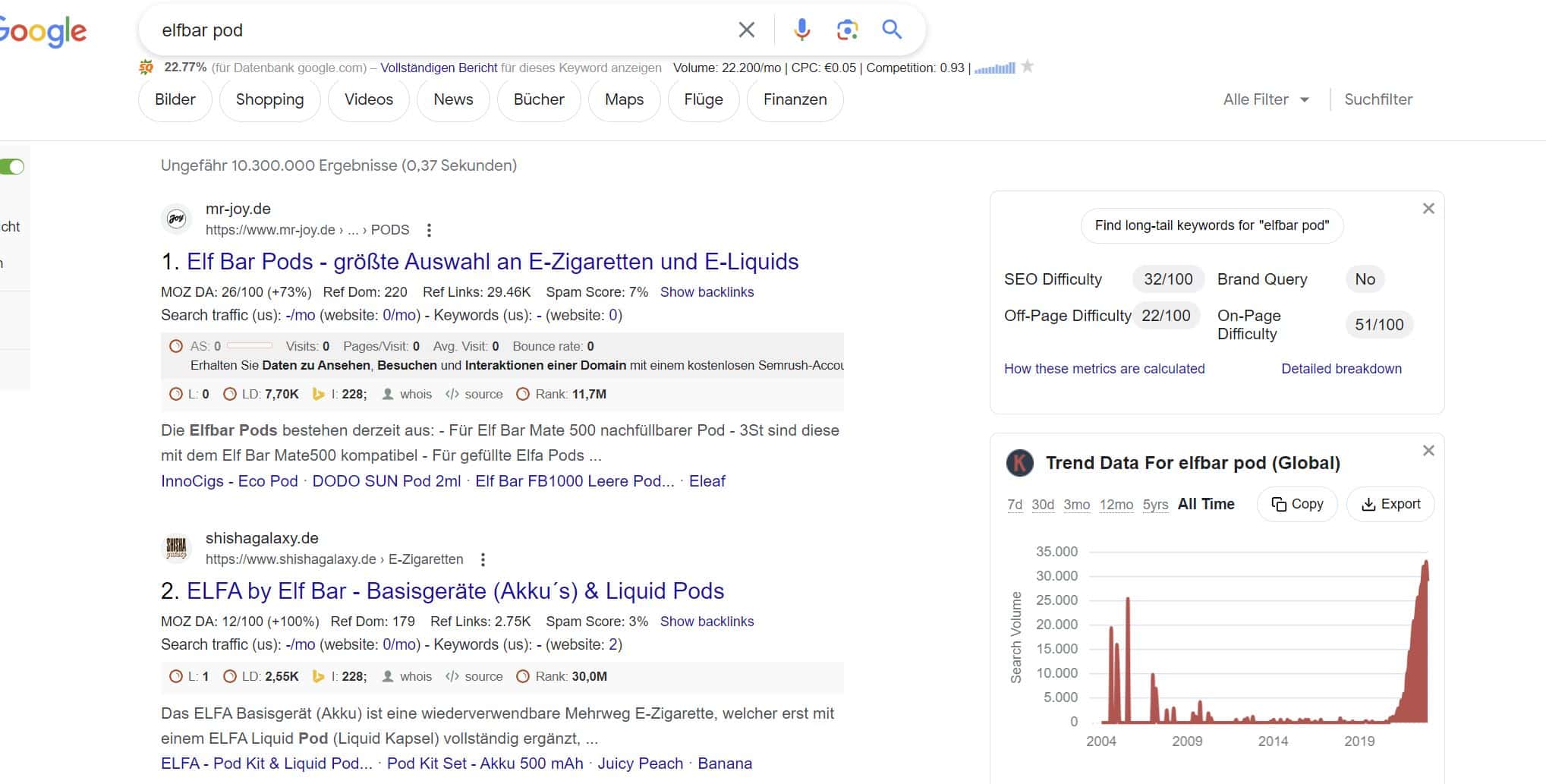Click the Rank 11,7M entry
This screenshot has width=1546, height=784.
click(x=562, y=394)
